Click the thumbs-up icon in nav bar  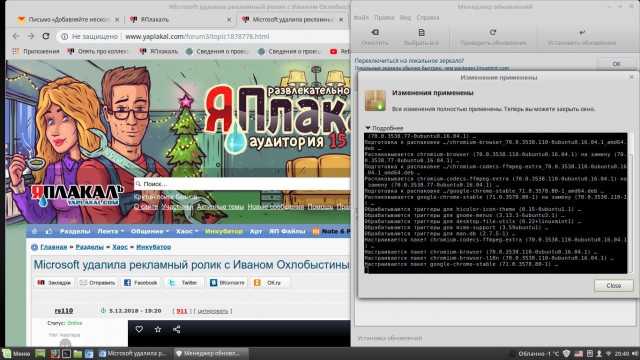(49, 231)
